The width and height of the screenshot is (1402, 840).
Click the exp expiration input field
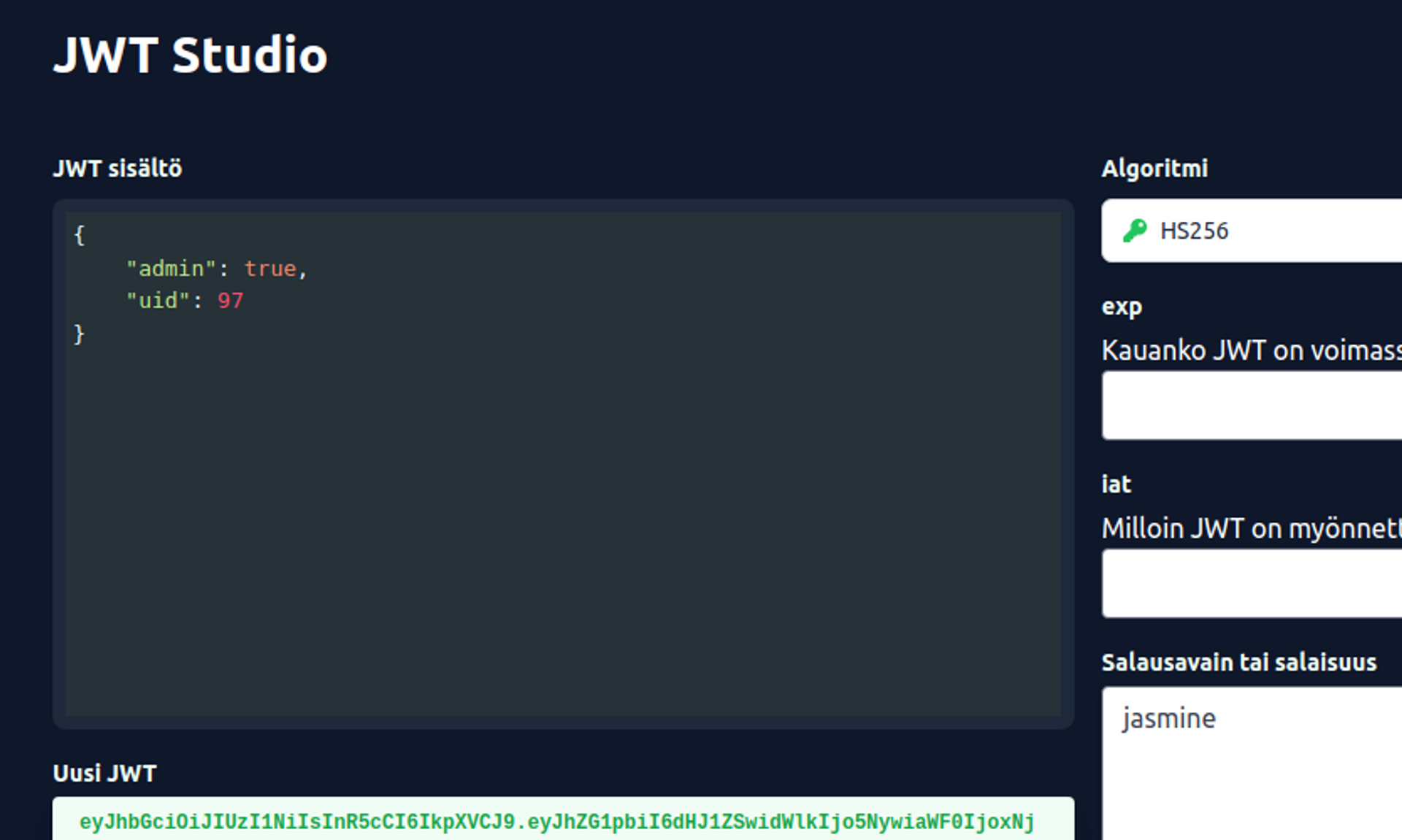point(1252,406)
